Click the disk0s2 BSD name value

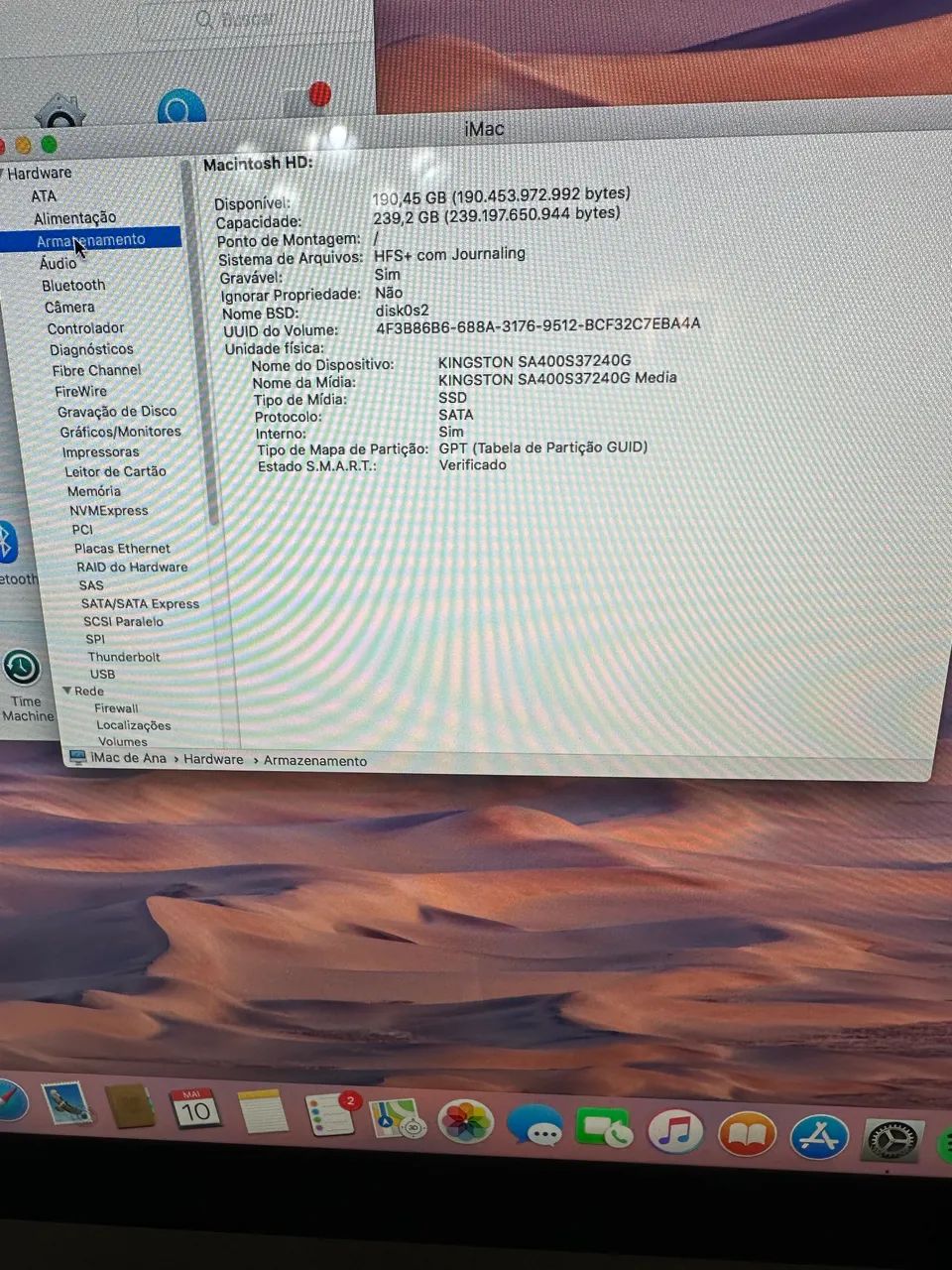click(x=403, y=311)
